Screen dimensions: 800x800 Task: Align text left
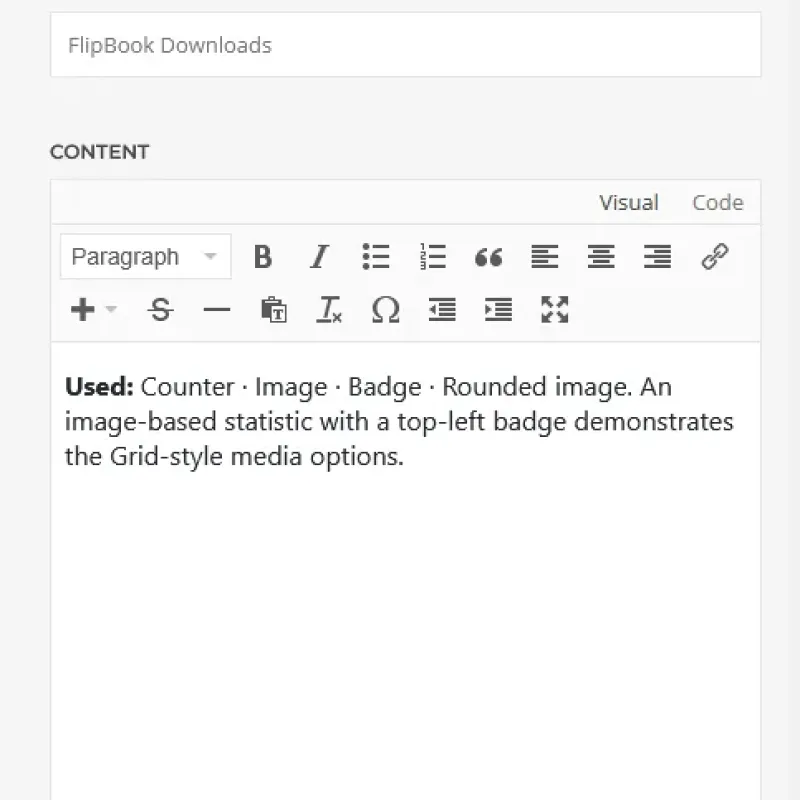[x=545, y=256]
